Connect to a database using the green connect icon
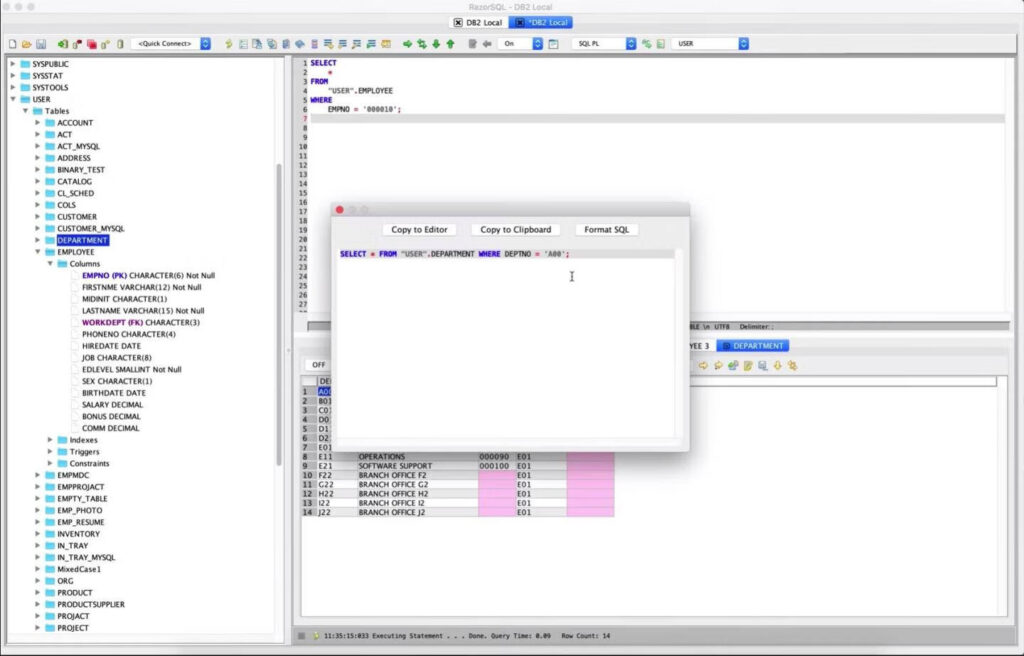 [x=61, y=44]
